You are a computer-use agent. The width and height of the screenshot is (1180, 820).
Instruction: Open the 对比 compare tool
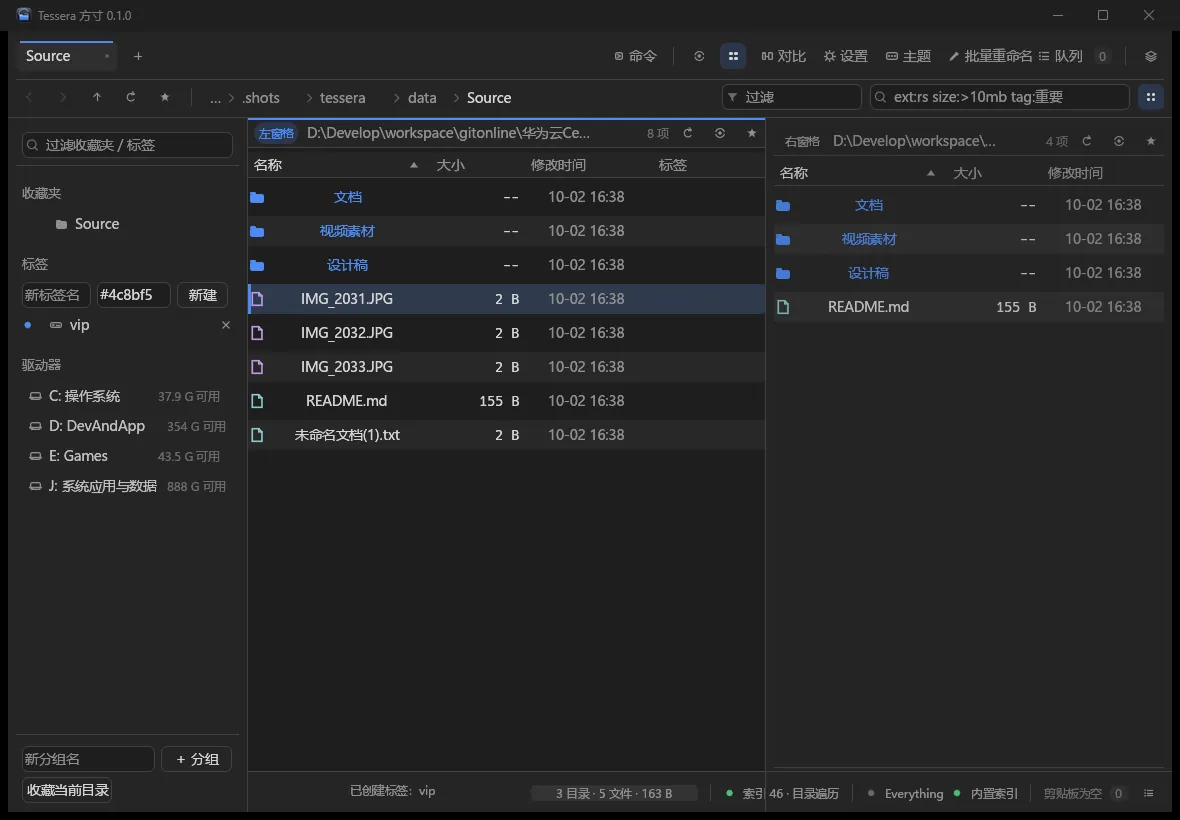[783, 56]
